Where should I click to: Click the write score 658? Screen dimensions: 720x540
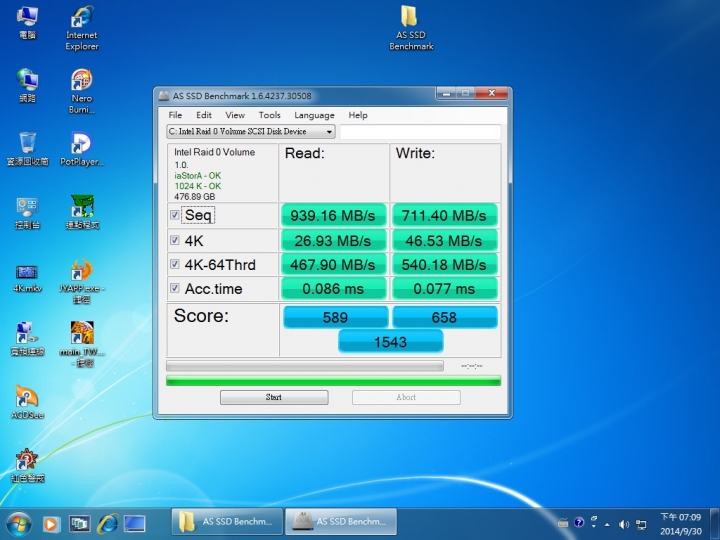444,317
